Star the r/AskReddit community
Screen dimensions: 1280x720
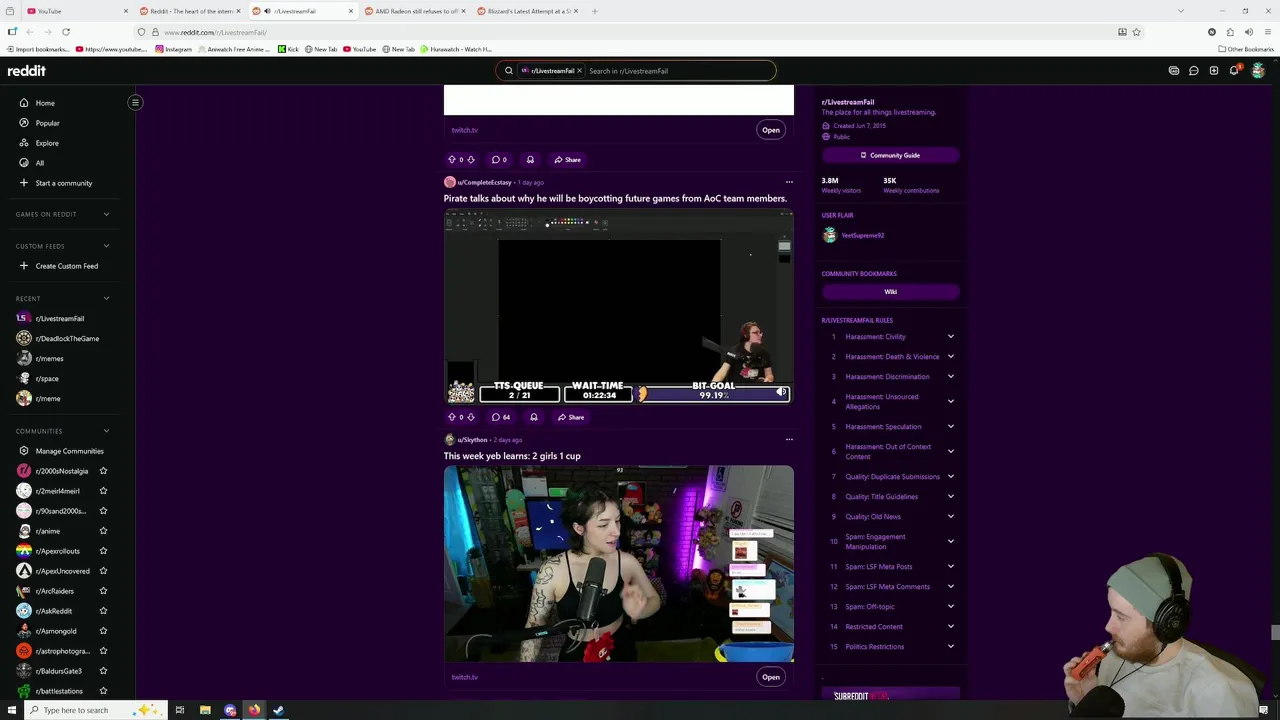point(103,611)
